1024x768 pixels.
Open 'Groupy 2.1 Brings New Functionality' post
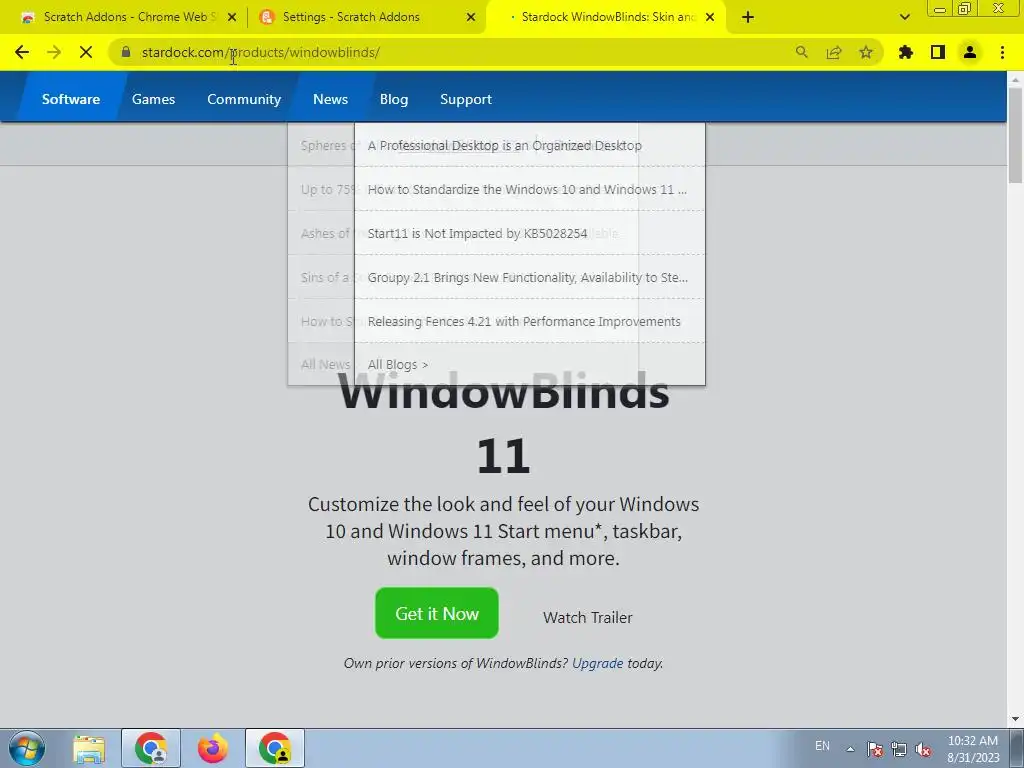tap(527, 278)
